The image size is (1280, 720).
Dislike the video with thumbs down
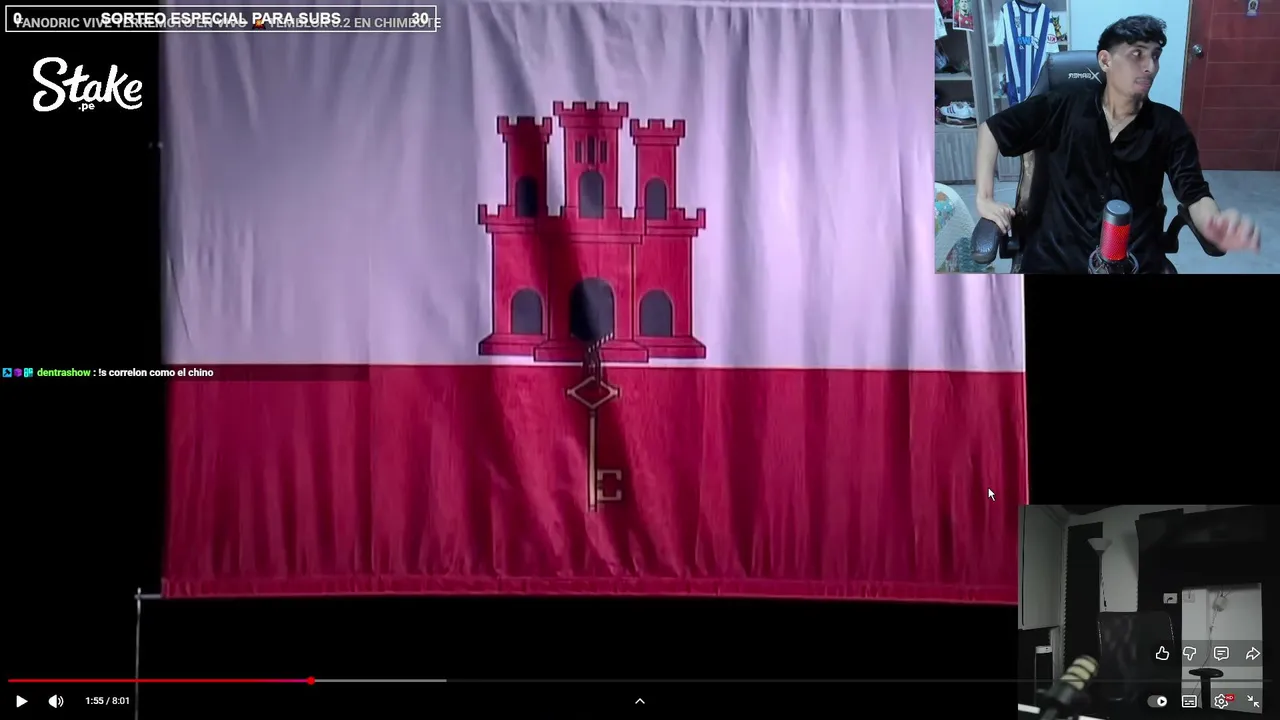(1190, 653)
